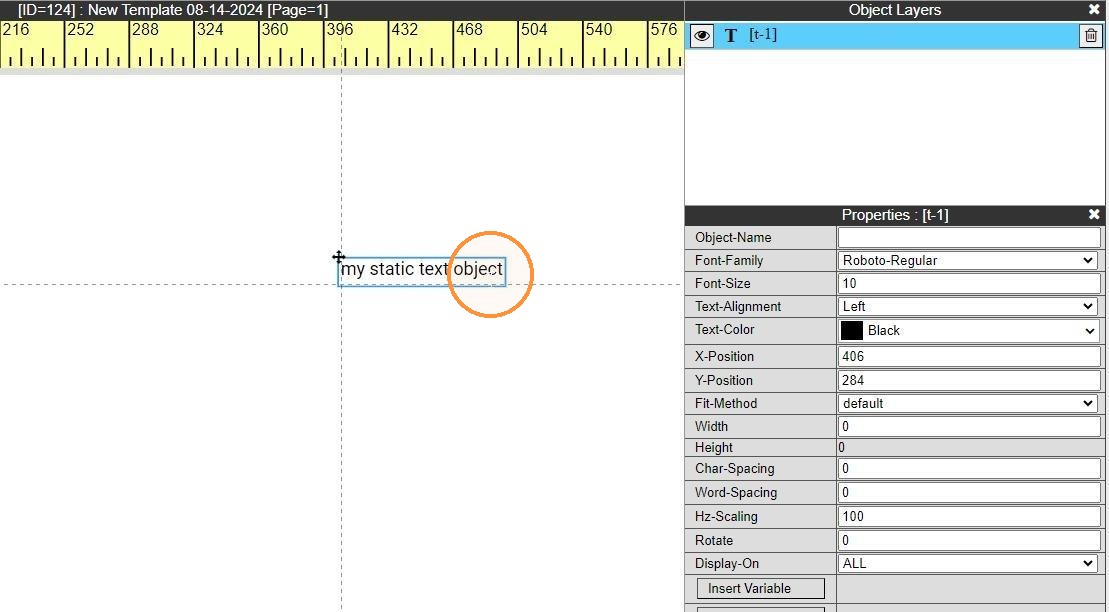
Task: Open the Font-Family dropdown
Action: pyautogui.click(x=969, y=260)
